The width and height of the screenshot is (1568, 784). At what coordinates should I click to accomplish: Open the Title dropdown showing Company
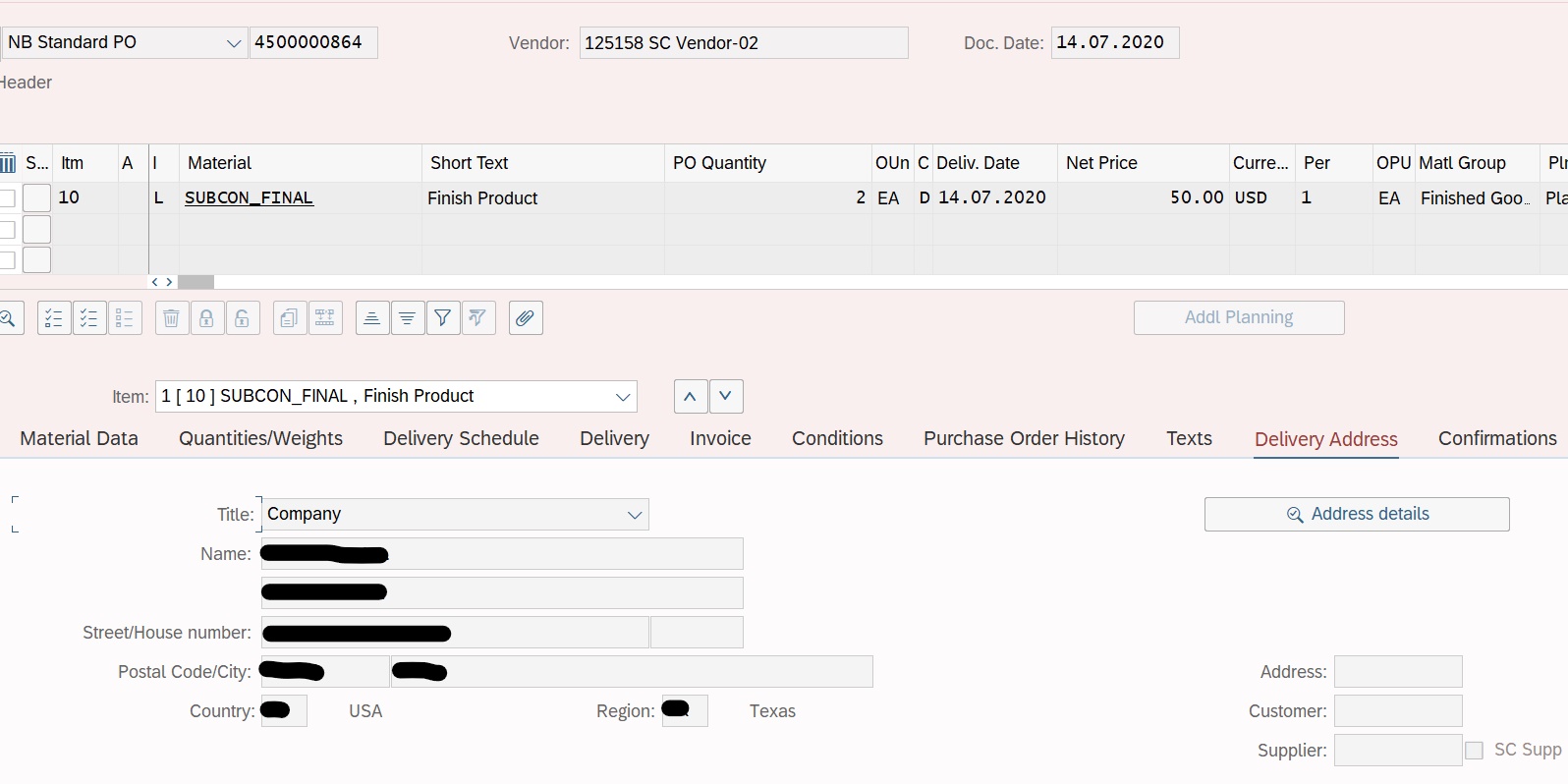(634, 515)
